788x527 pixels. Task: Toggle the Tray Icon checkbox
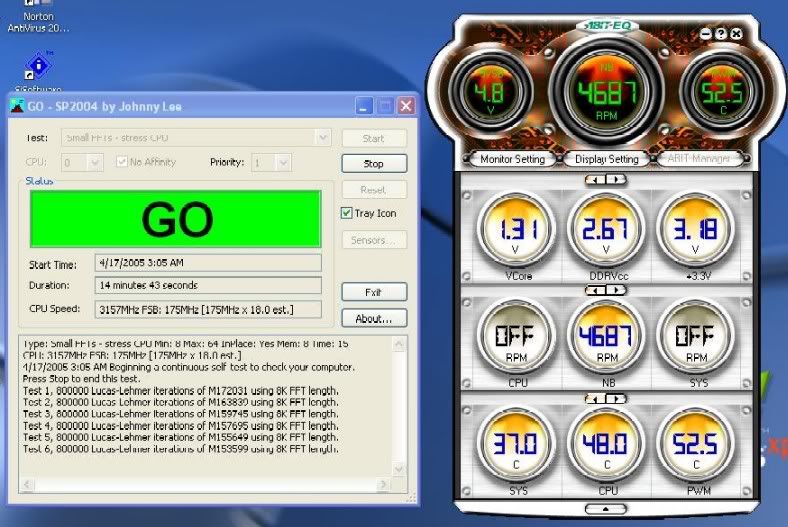pos(346,213)
